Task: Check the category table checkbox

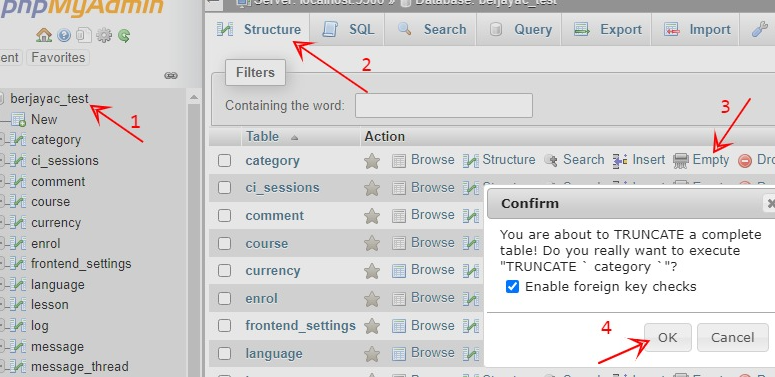Action: (224, 161)
